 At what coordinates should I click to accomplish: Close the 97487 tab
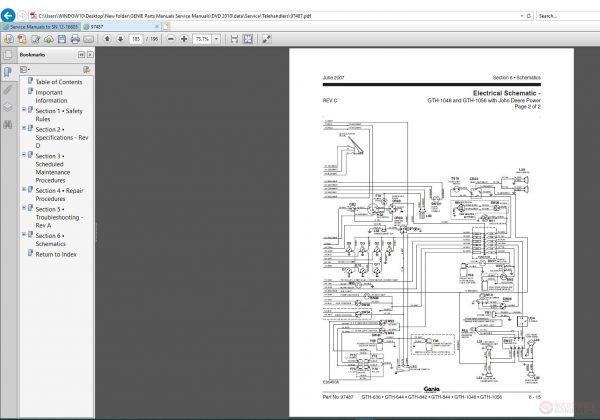157,27
